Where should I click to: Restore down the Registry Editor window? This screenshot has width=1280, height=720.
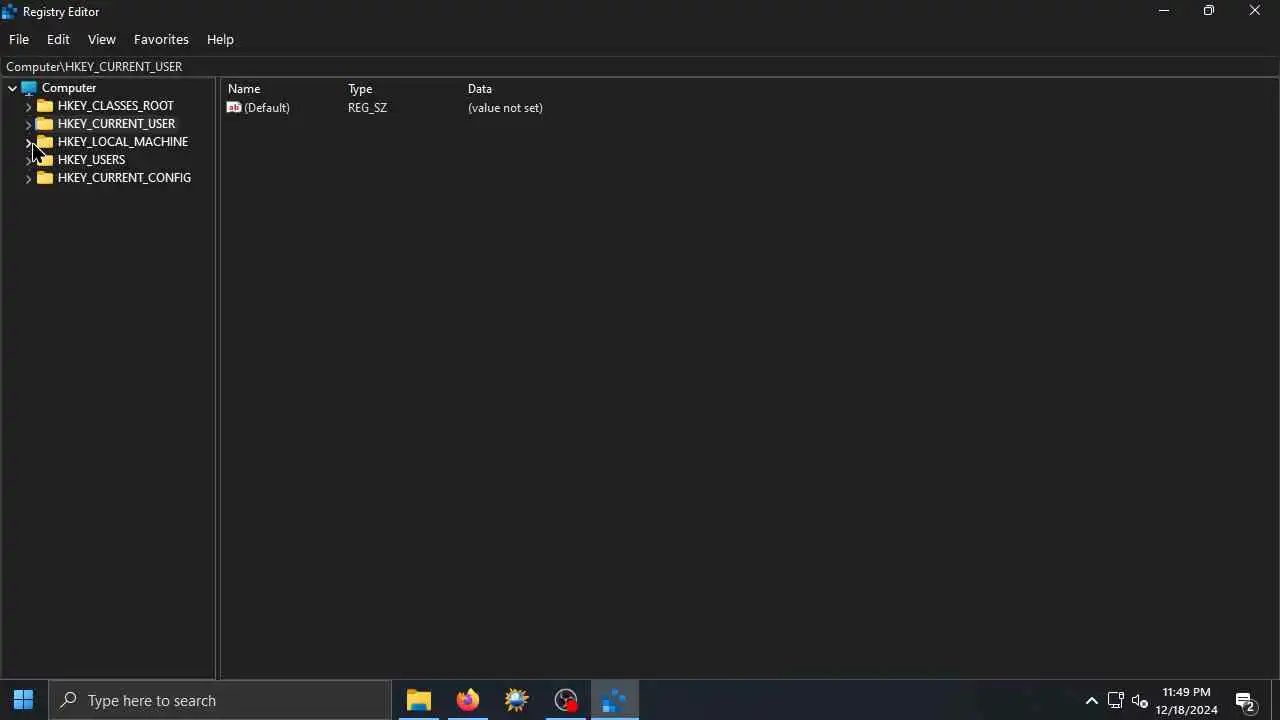point(1209,11)
